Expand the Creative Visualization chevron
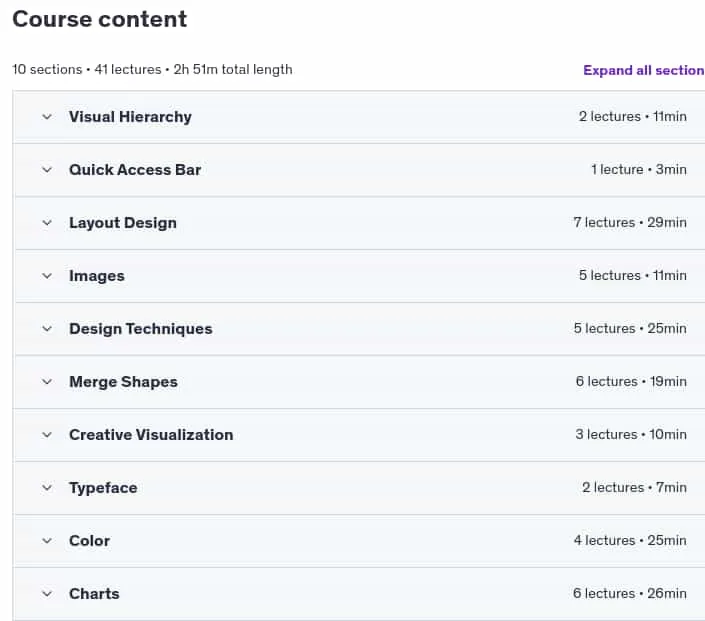 (x=47, y=435)
